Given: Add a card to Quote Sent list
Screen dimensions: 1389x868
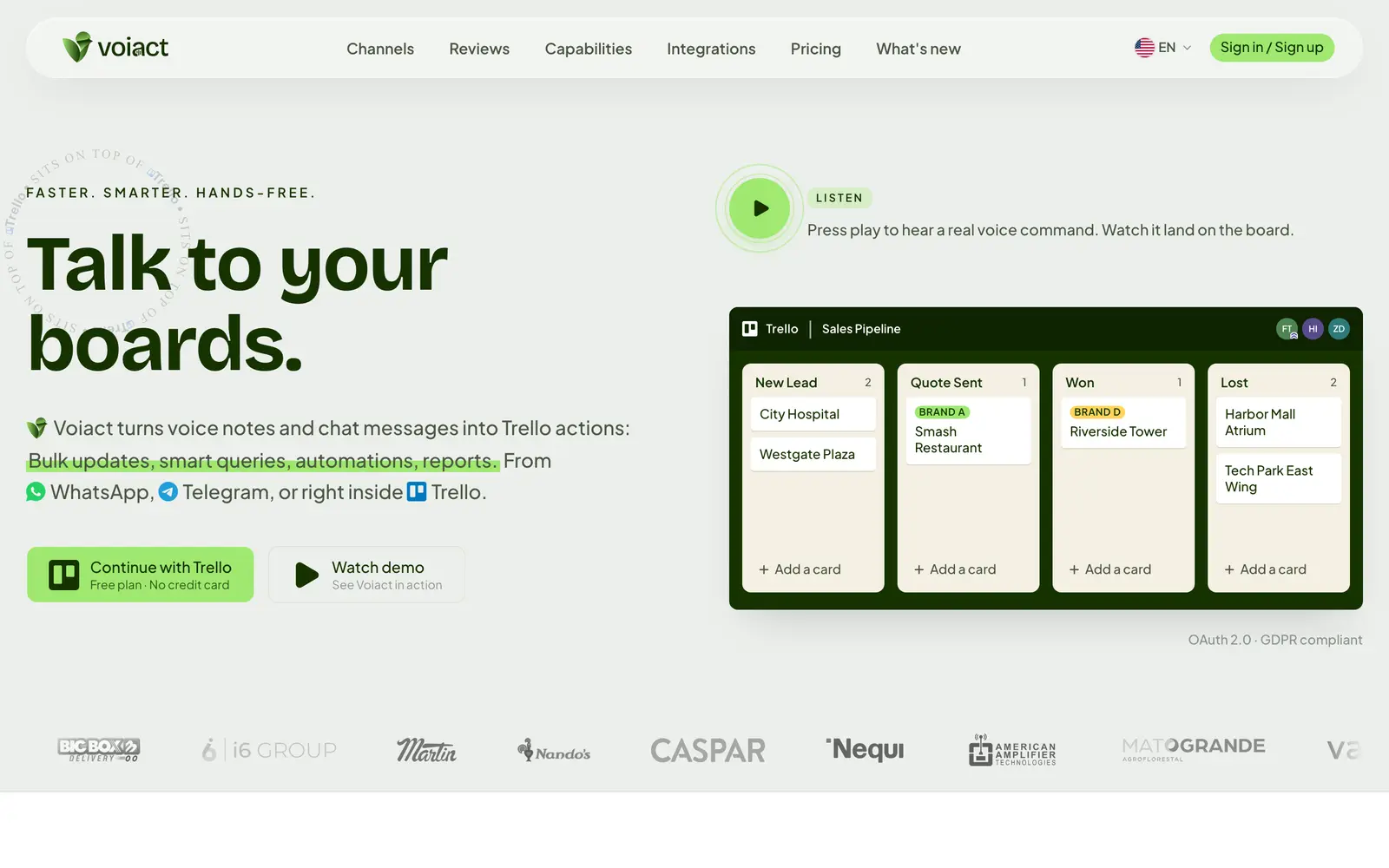Looking at the screenshot, I should click(955, 569).
